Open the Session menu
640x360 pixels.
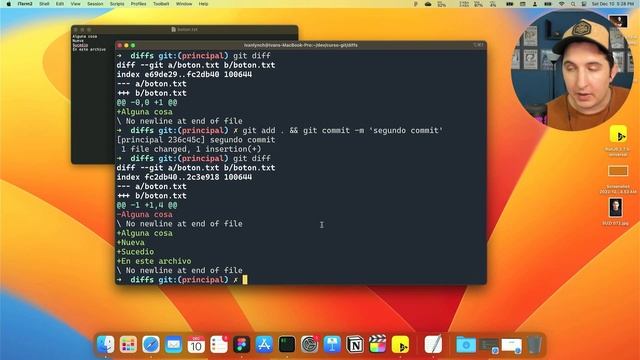pos(95,4)
